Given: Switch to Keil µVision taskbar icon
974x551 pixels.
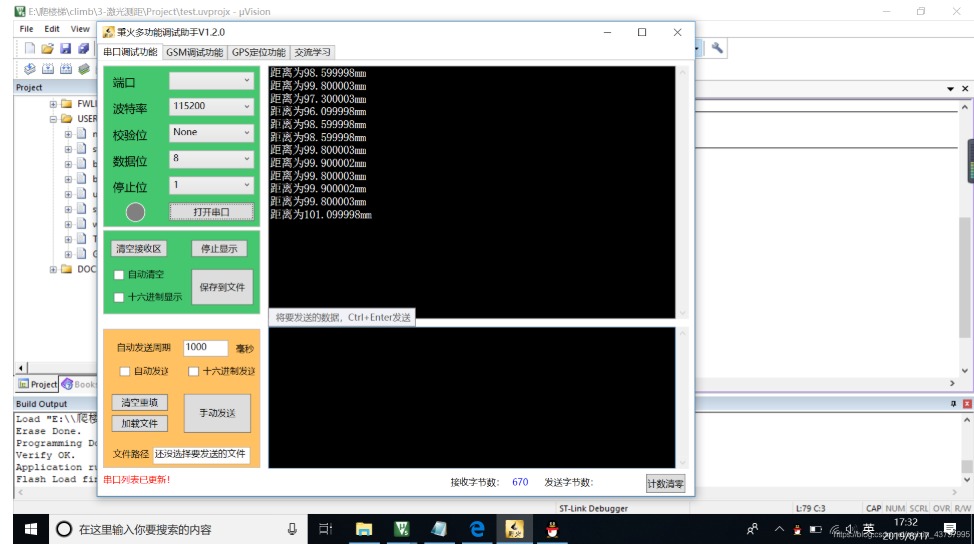Looking at the screenshot, I should tap(401, 529).
